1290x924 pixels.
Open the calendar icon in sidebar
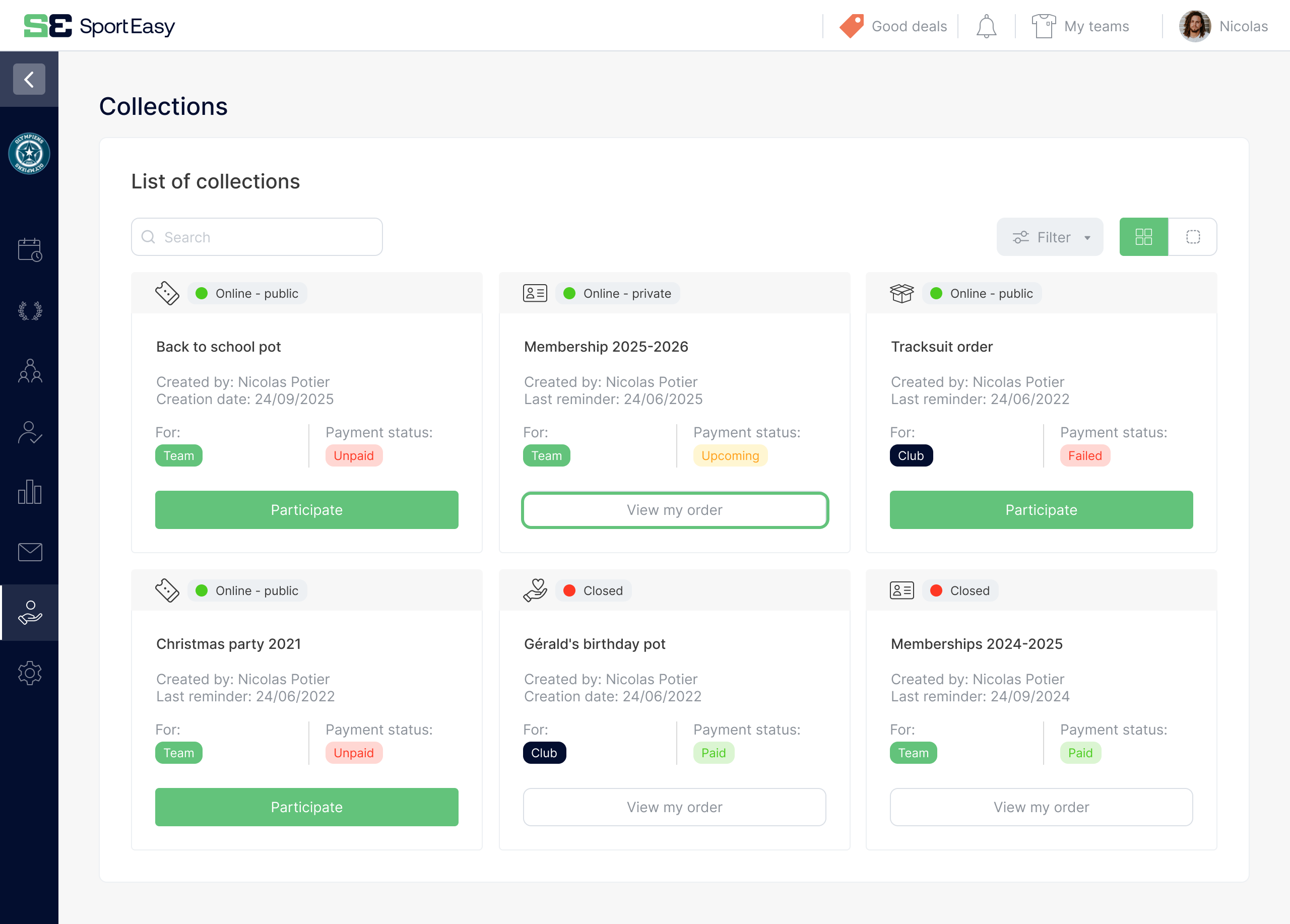(x=30, y=249)
